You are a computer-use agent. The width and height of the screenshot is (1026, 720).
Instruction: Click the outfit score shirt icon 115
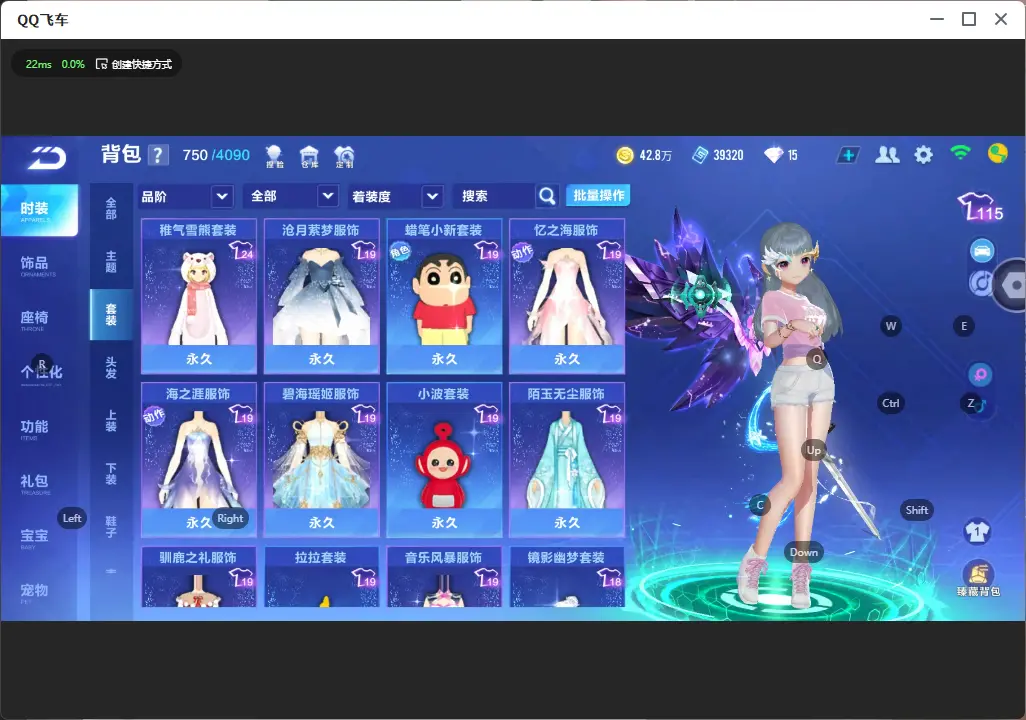[x=980, y=207]
